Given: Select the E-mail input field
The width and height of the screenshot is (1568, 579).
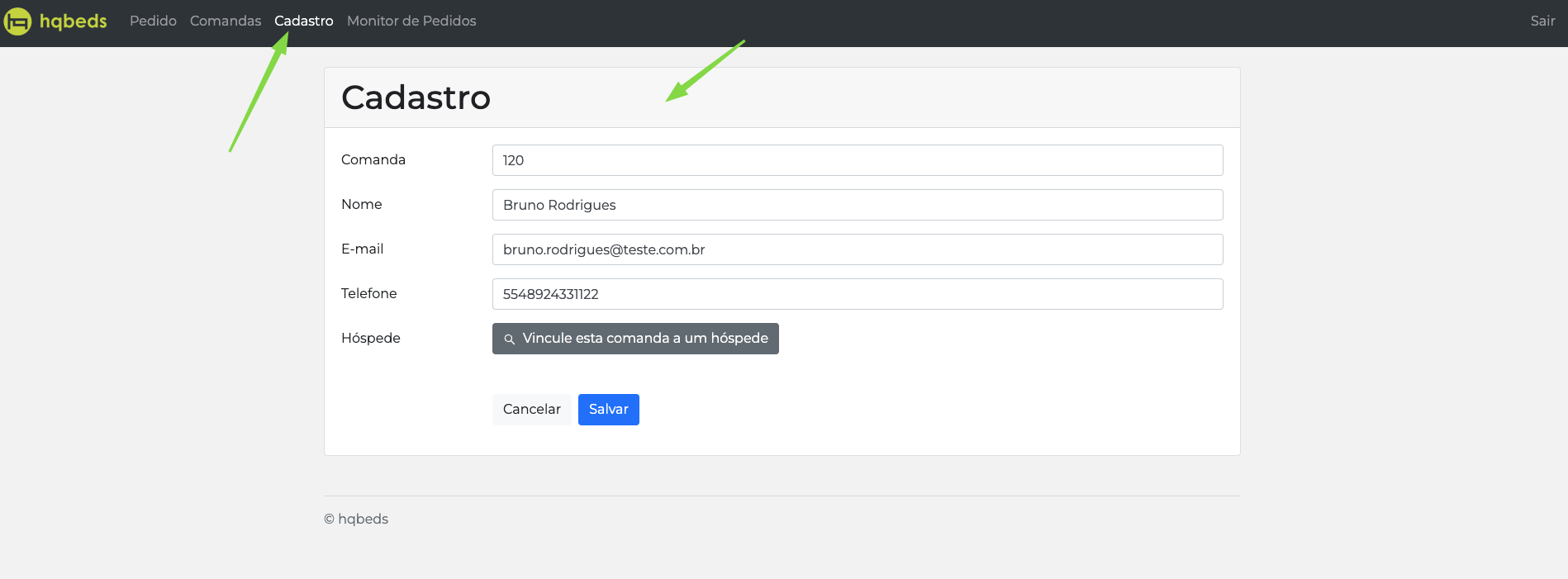Looking at the screenshot, I should coord(858,249).
